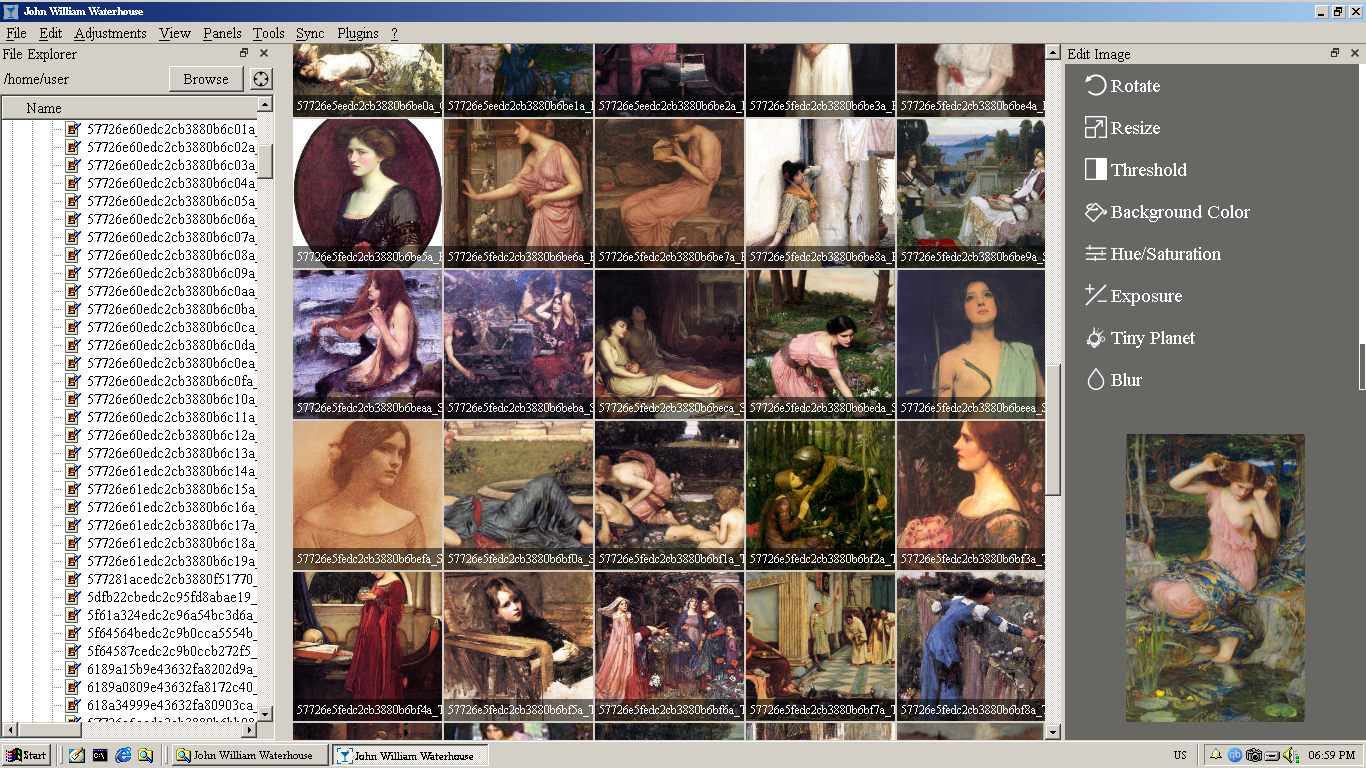Click the preview image in Edit Image panel
The image size is (1366, 768).
coord(1215,577)
